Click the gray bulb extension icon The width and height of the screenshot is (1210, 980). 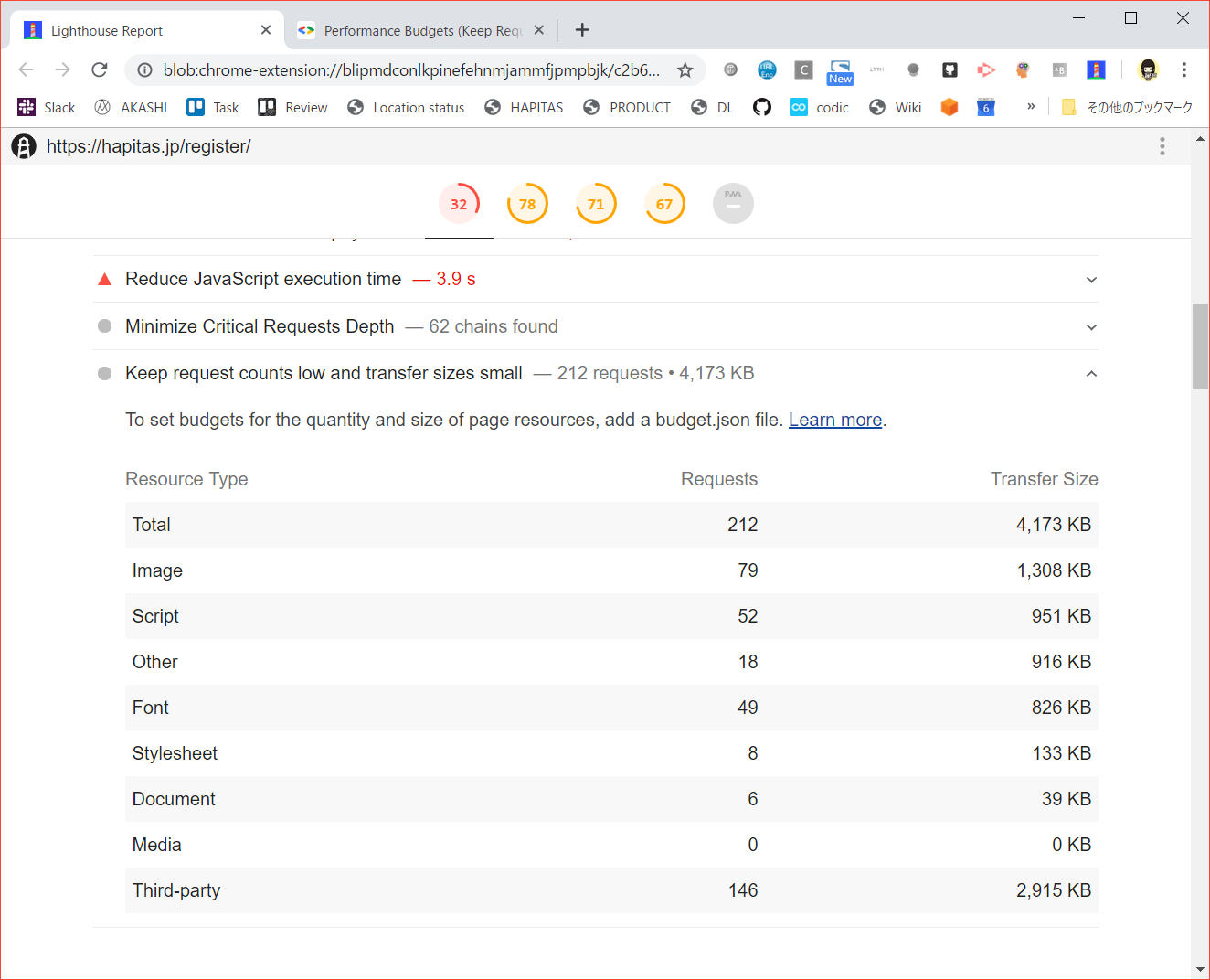click(x=913, y=70)
